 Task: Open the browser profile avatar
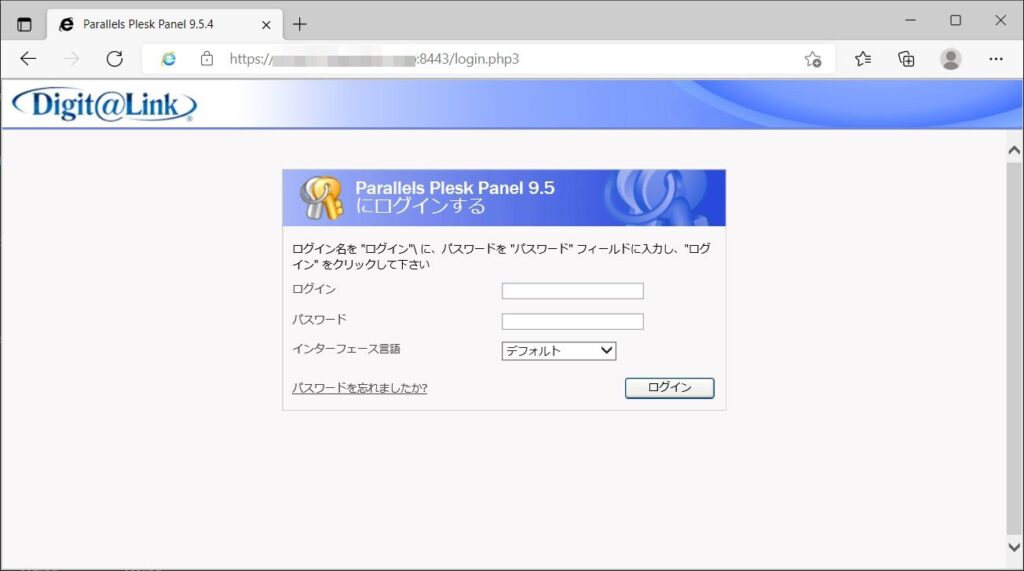(950, 59)
